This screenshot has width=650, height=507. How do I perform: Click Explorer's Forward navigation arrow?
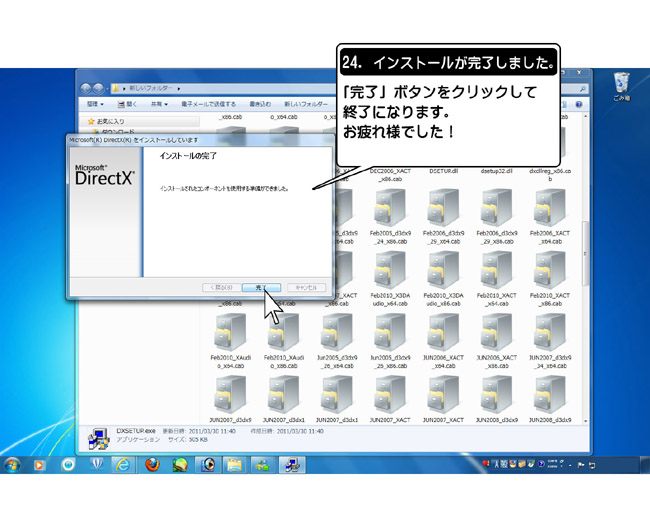[99, 88]
